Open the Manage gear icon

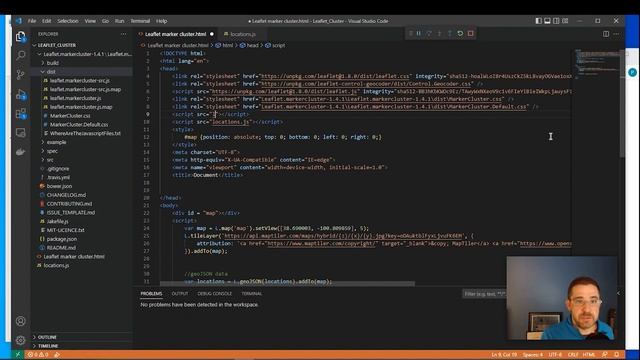click(21, 340)
